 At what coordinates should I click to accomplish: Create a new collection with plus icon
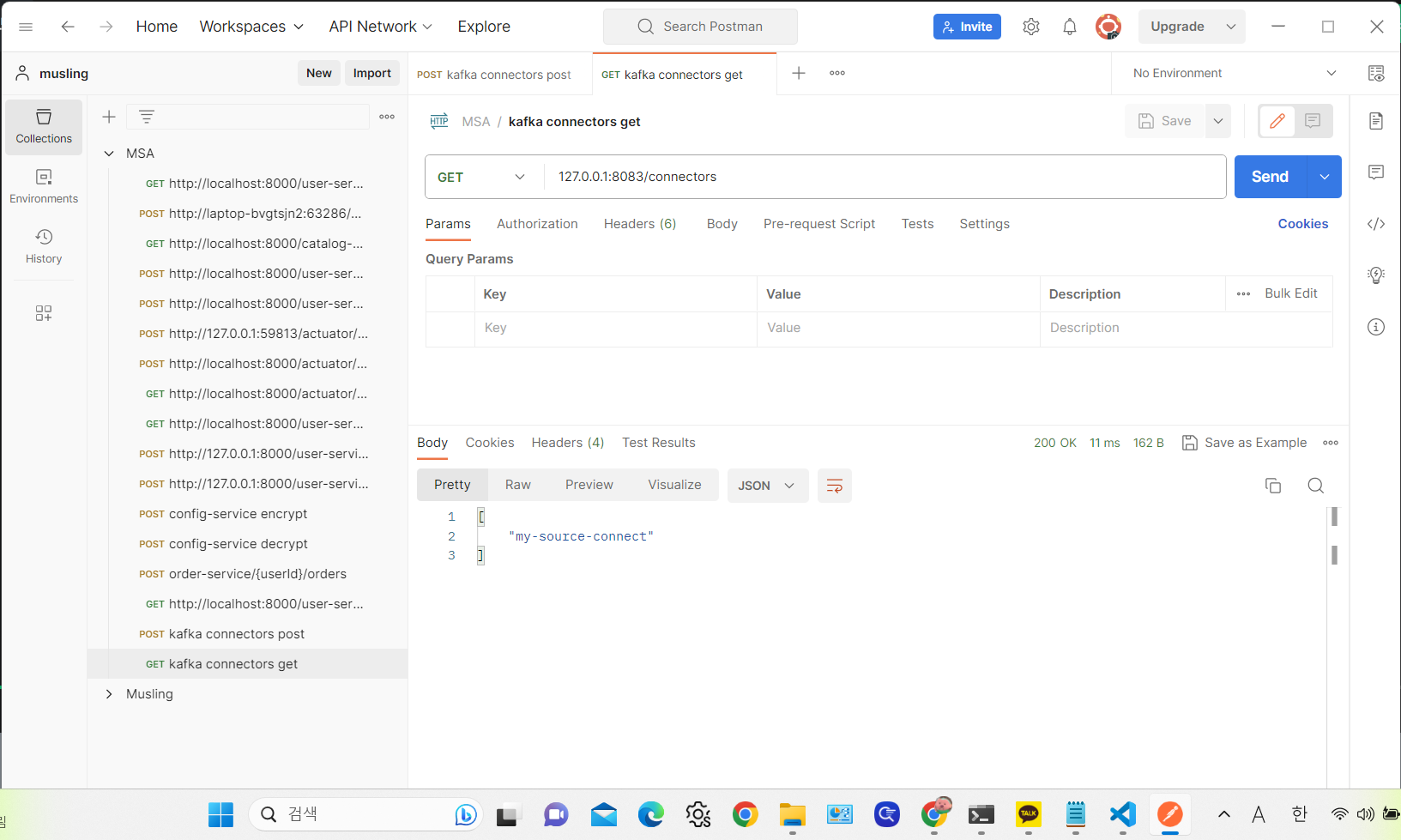point(109,117)
